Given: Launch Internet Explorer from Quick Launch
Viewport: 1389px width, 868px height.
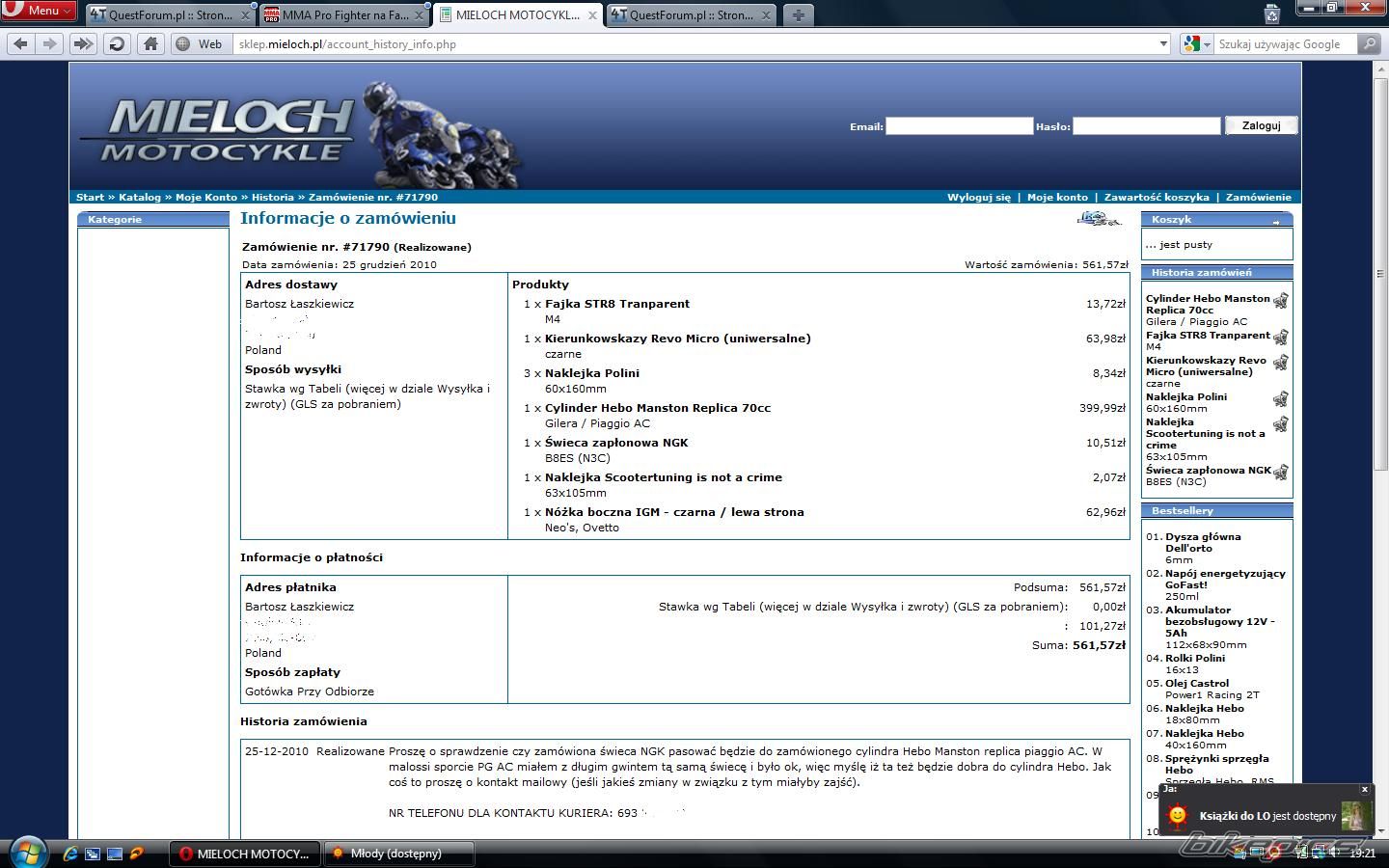Looking at the screenshot, I should tap(69, 854).
